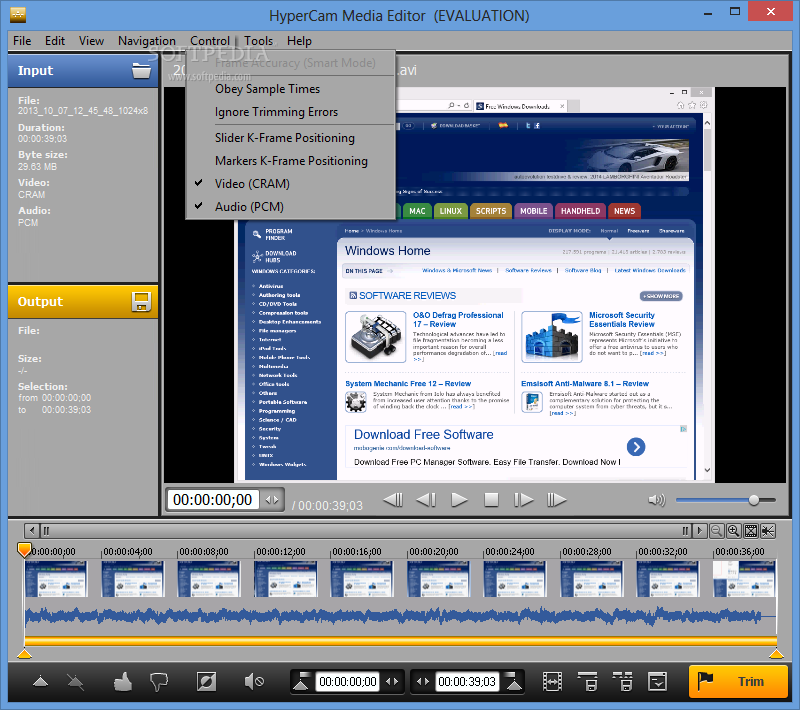Open input file folder icon
This screenshot has height=710, width=800.
141,70
